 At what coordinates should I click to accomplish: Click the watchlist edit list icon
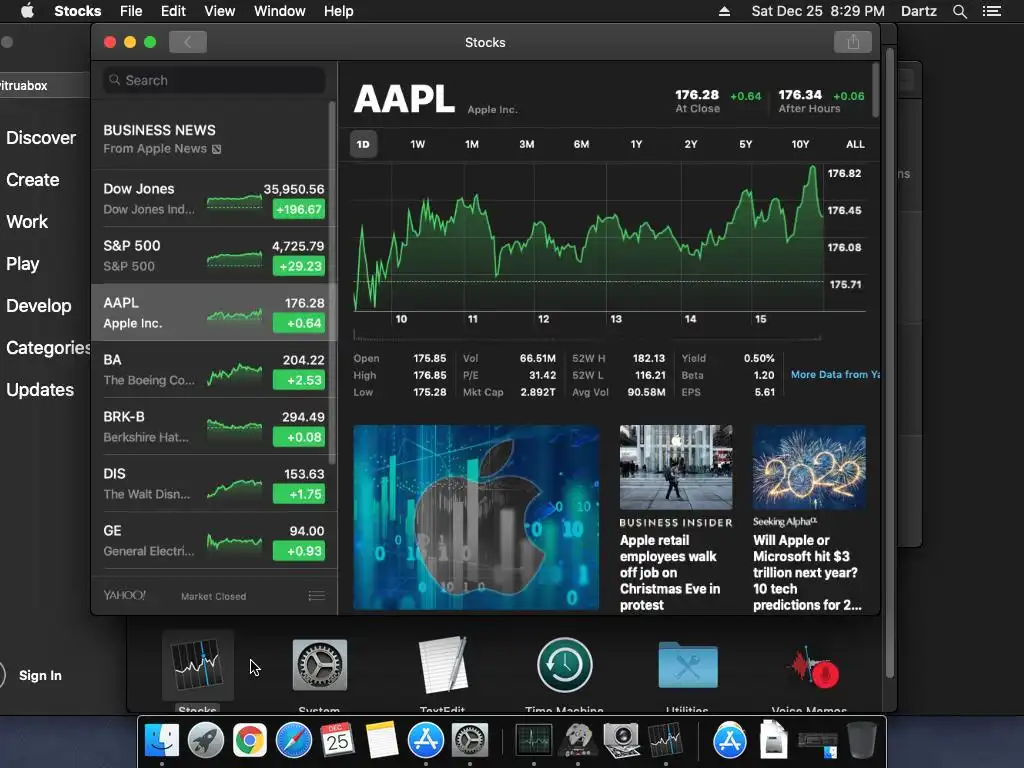point(317,596)
